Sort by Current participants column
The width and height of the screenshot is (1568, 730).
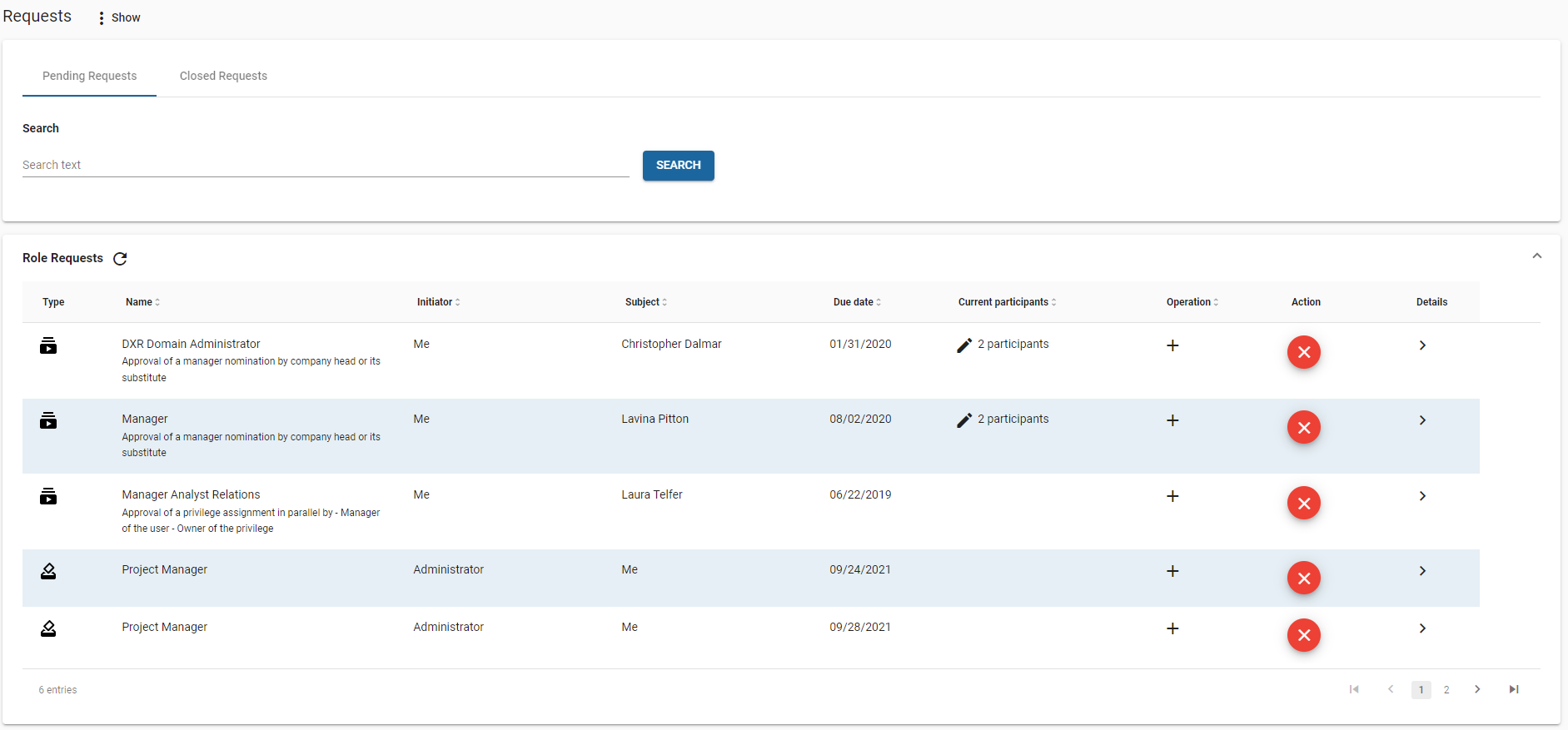click(1007, 302)
